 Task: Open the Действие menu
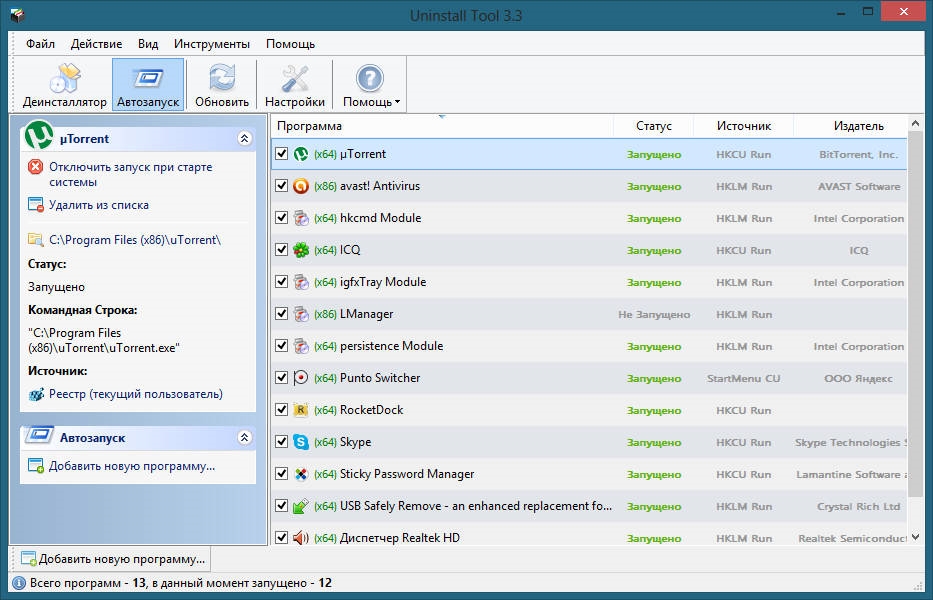pos(96,44)
